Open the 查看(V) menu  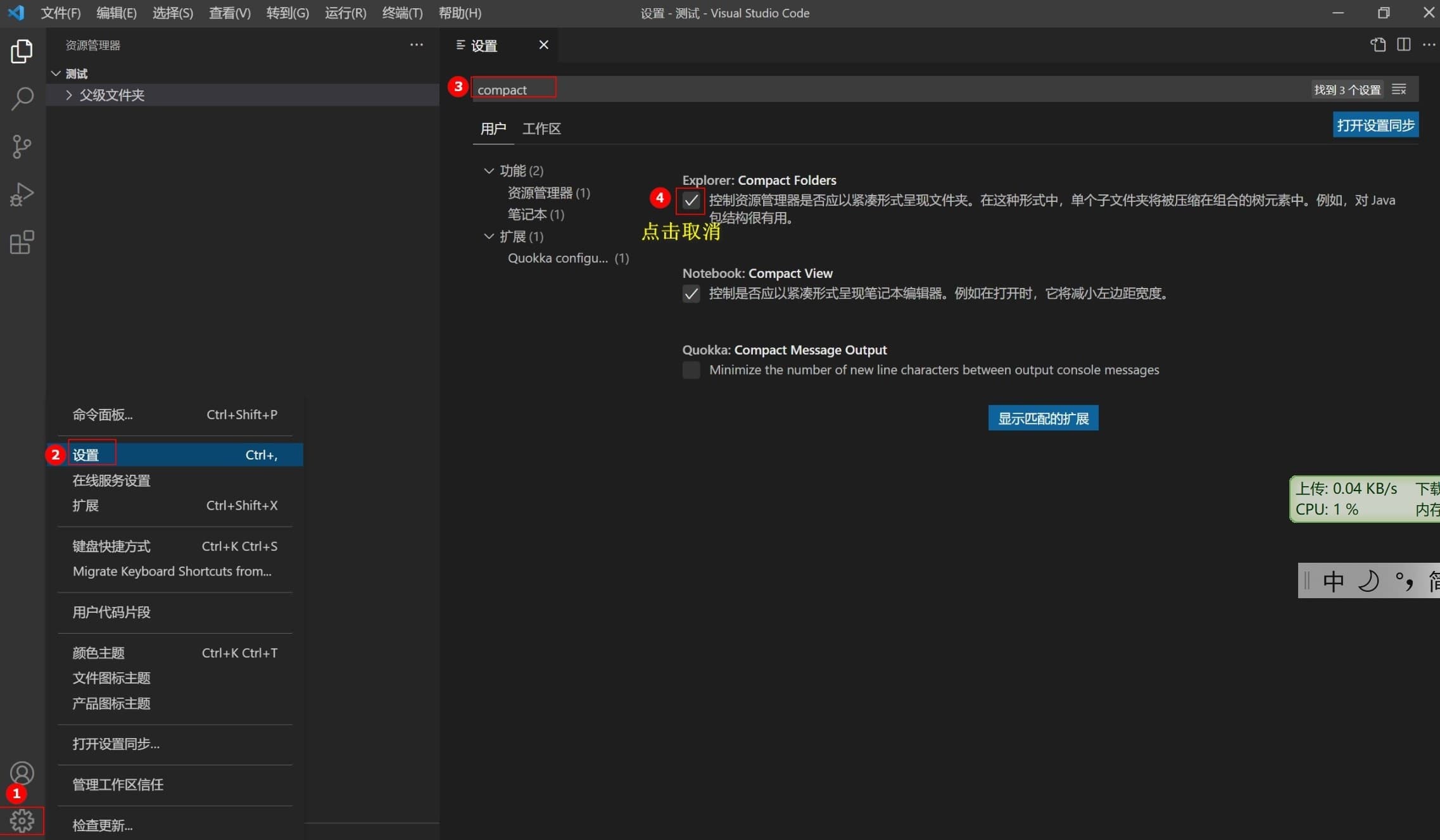click(230, 13)
